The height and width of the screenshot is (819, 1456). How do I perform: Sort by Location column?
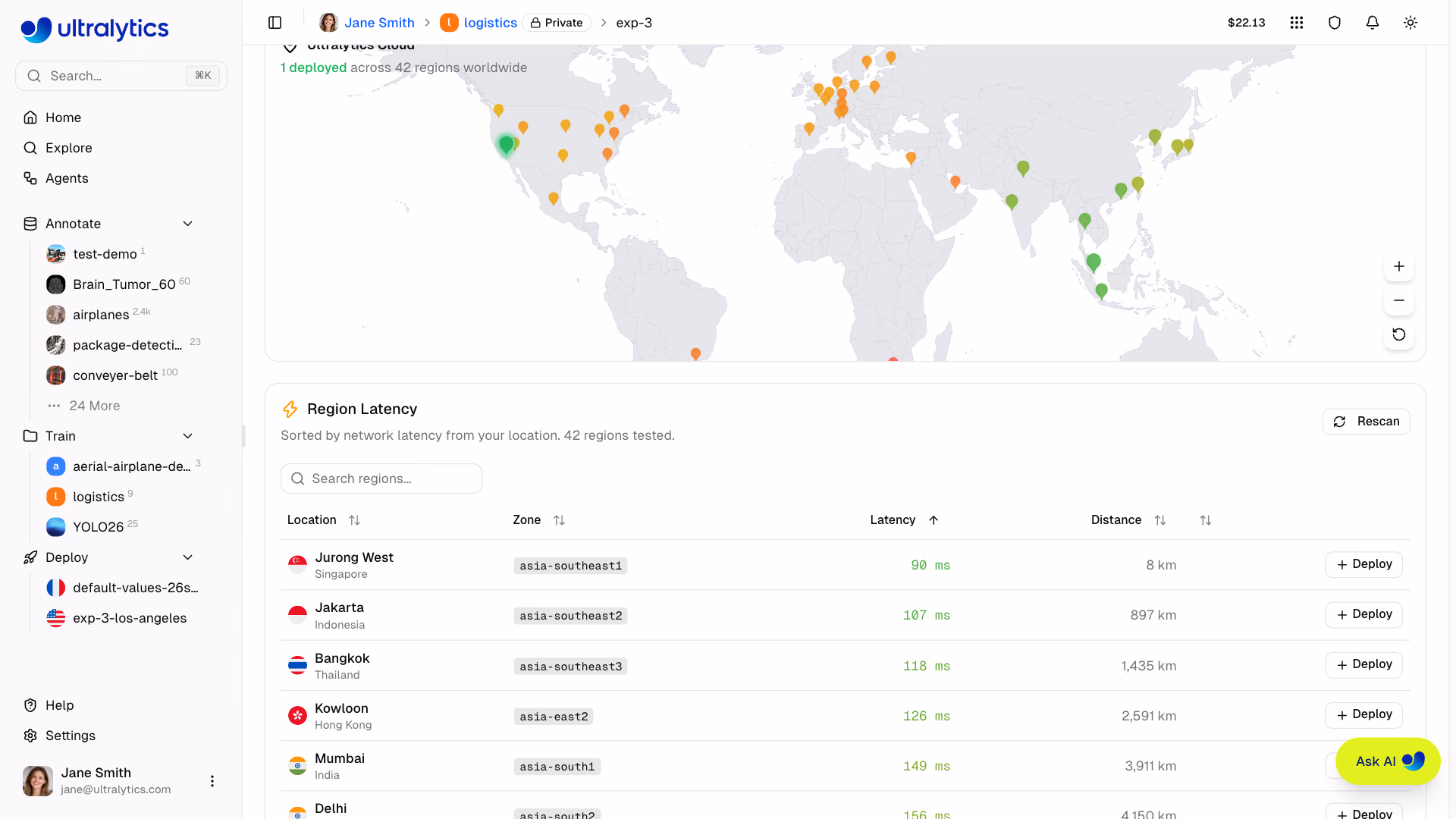coord(324,520)
